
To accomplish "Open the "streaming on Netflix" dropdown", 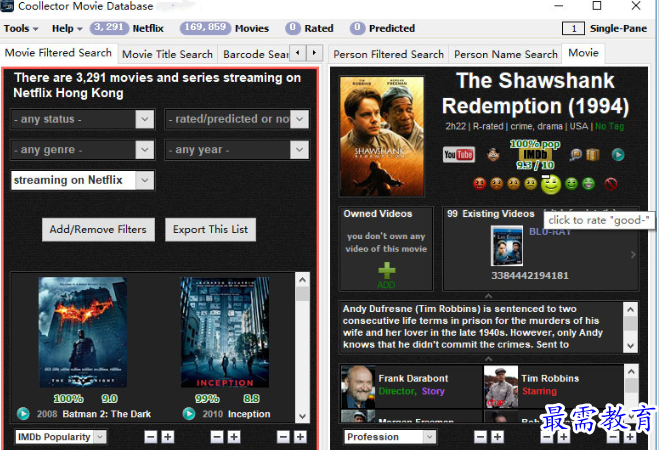I will coord(83,180).
